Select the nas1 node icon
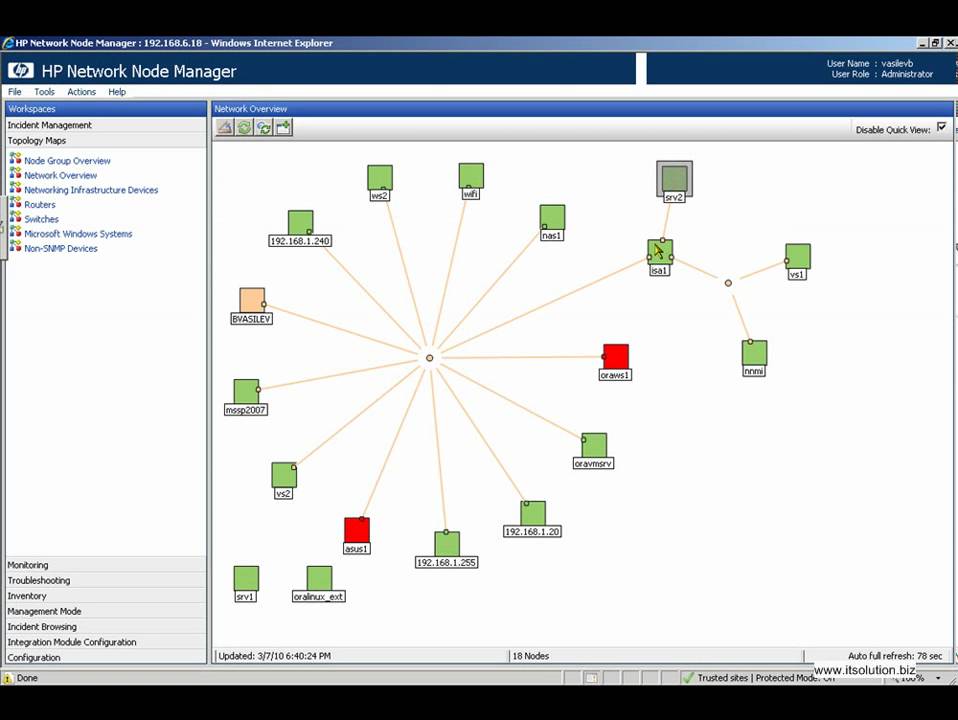Screen dimensions: 958x720 point(552,217)
